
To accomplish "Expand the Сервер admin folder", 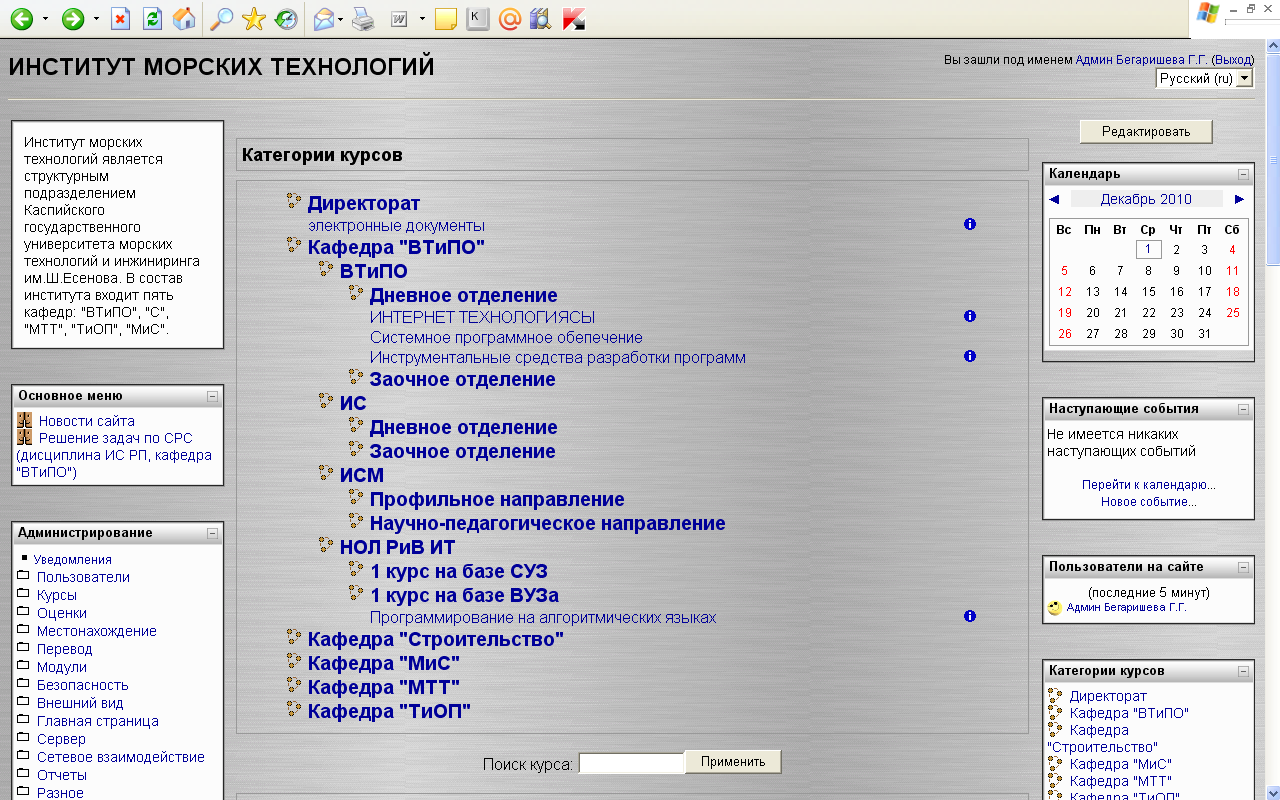I will [23, 738].
